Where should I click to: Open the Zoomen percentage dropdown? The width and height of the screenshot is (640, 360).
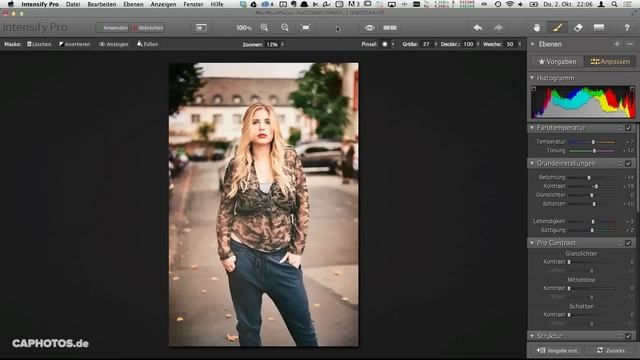point(282,44)
